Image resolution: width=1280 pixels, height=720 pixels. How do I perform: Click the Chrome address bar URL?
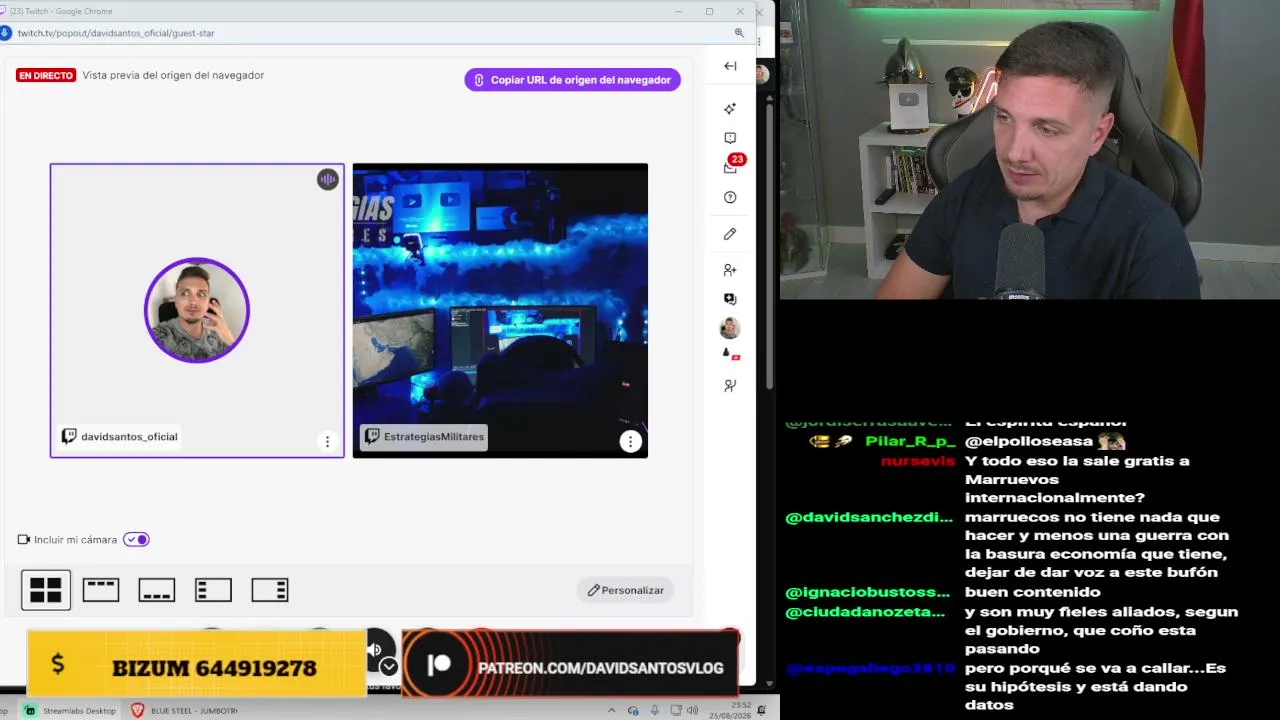point(116,33)
